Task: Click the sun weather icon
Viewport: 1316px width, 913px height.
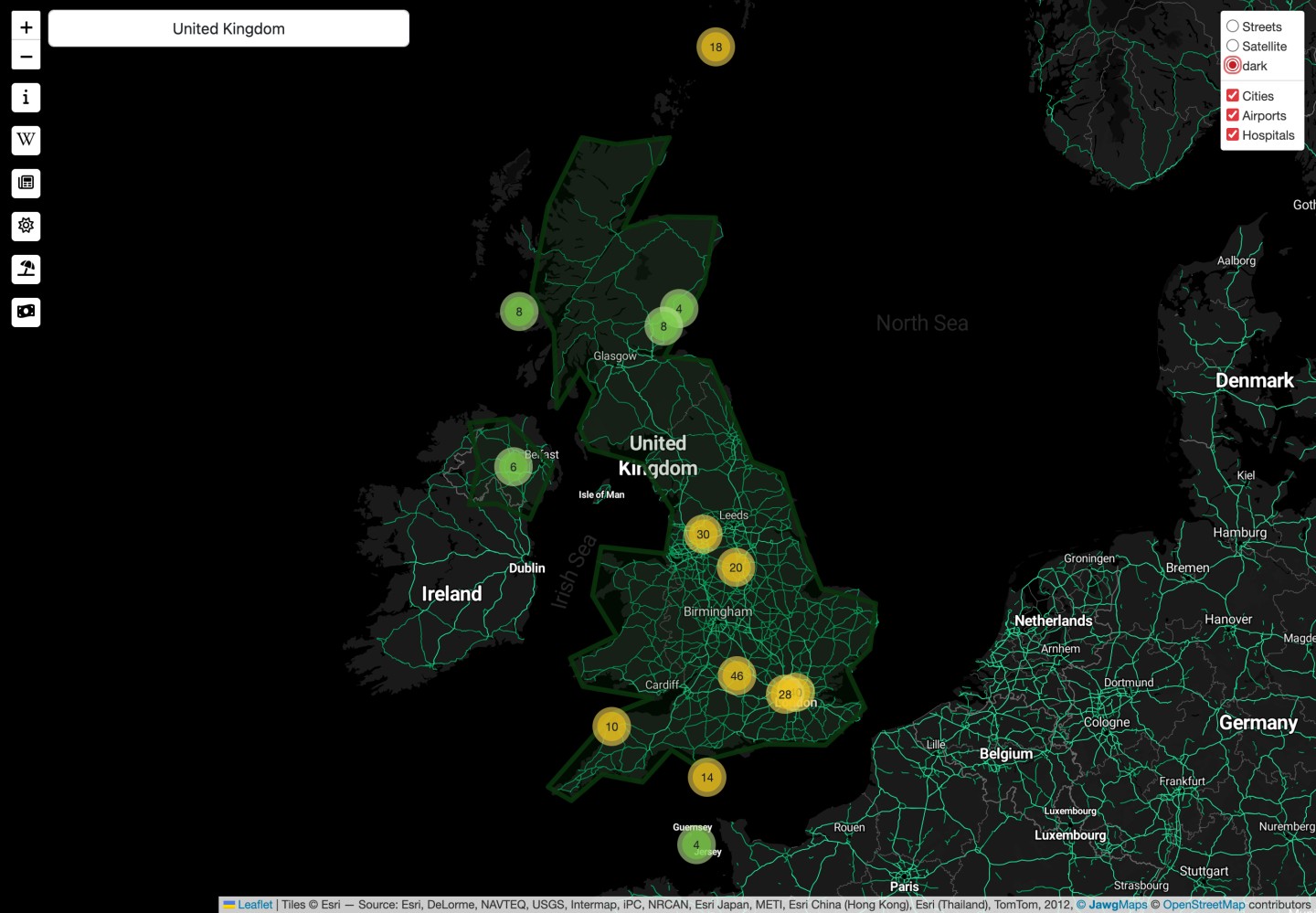Action: (26, 226)
